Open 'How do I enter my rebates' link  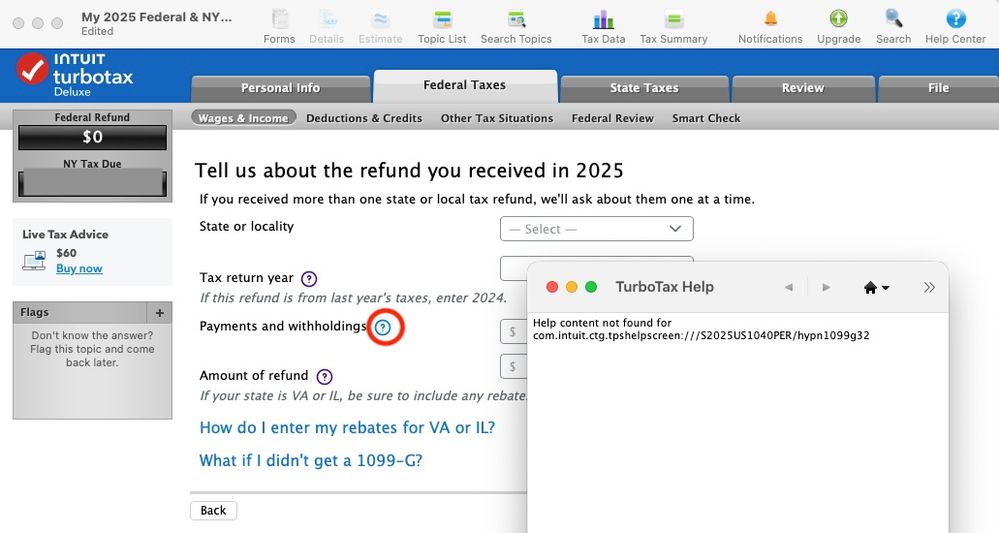(347, 427)
